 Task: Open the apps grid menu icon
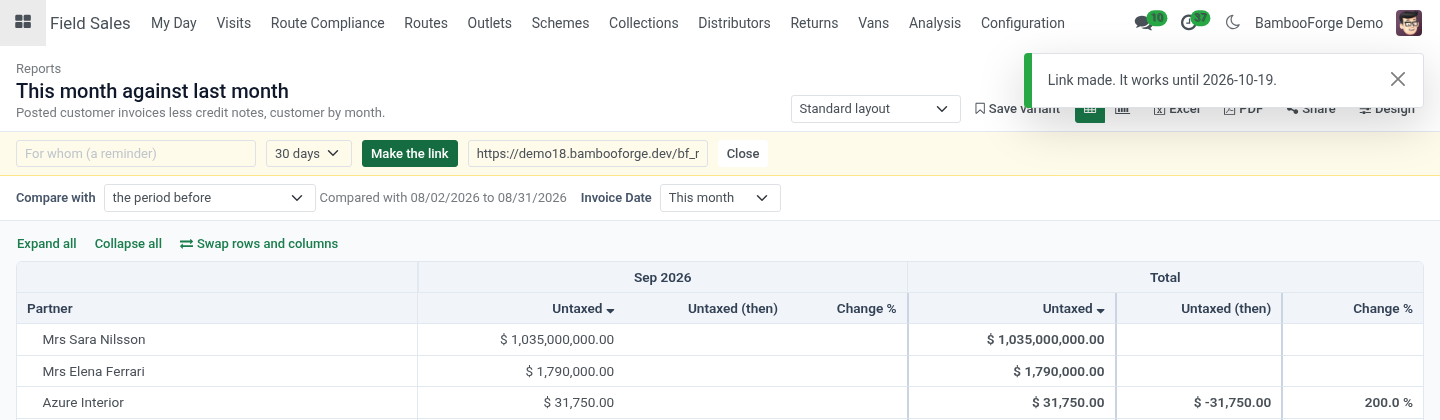22,23
